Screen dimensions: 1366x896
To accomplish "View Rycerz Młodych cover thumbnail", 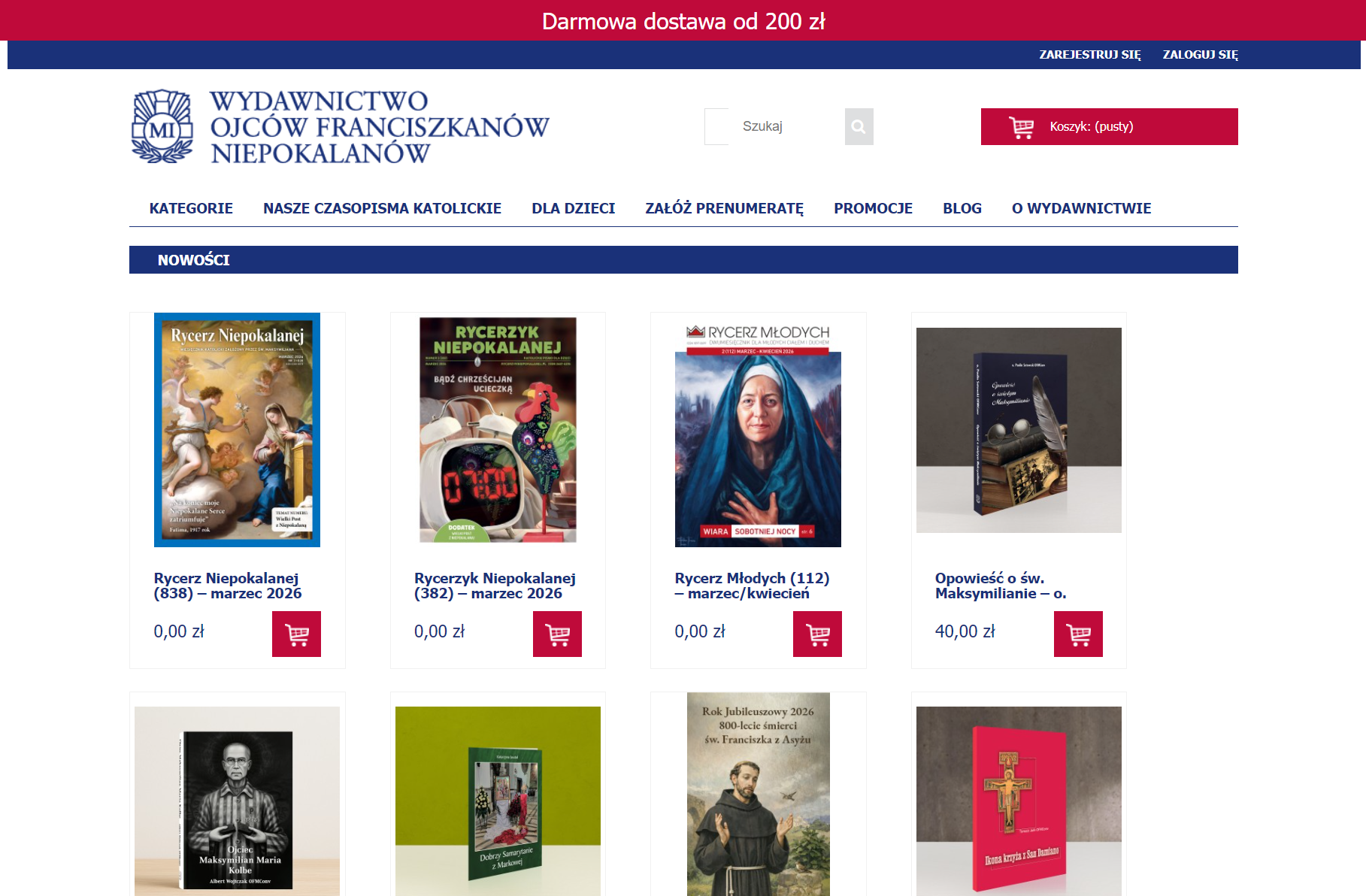I will 758,430.
